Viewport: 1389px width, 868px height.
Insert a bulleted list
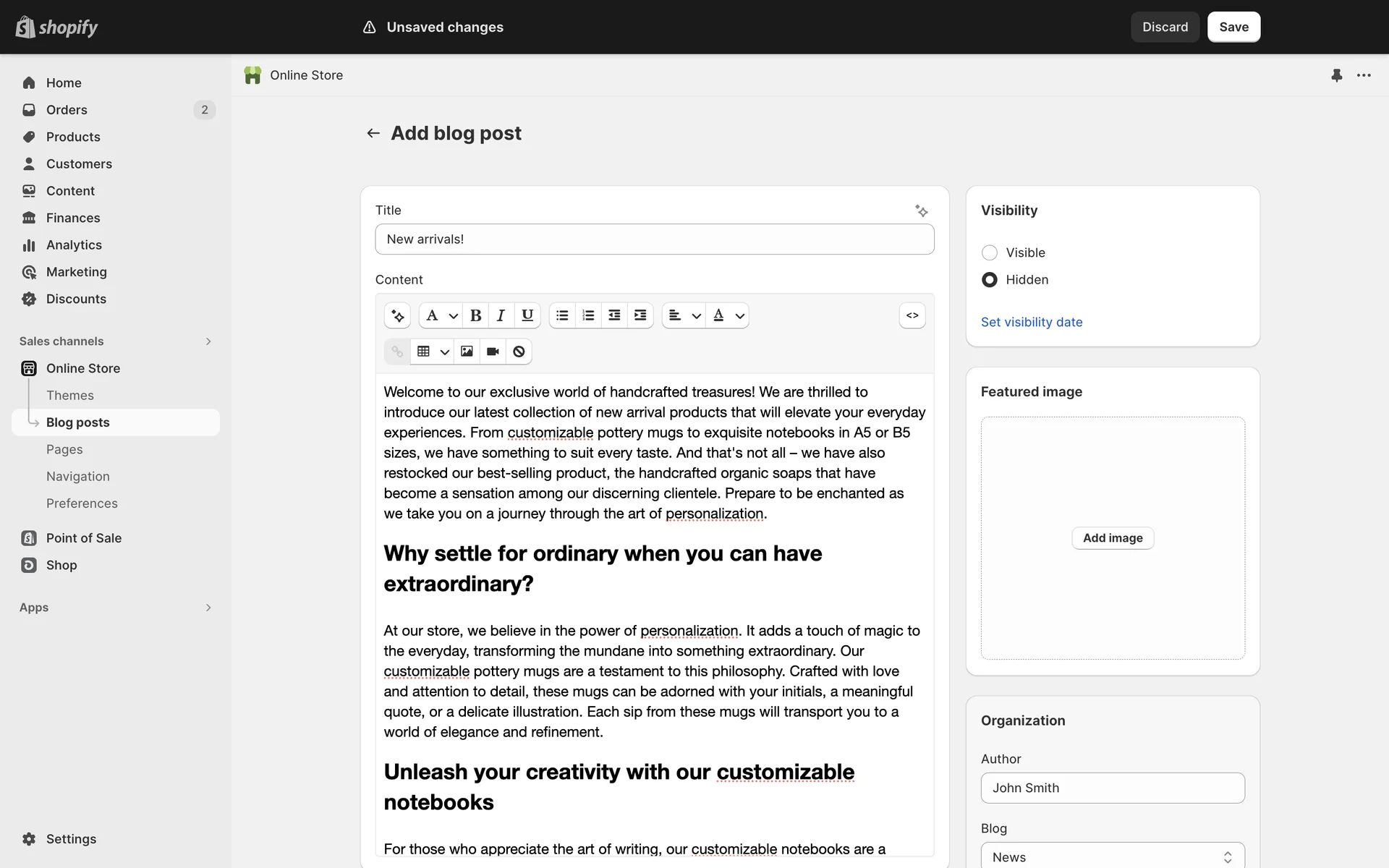[562, 315]
